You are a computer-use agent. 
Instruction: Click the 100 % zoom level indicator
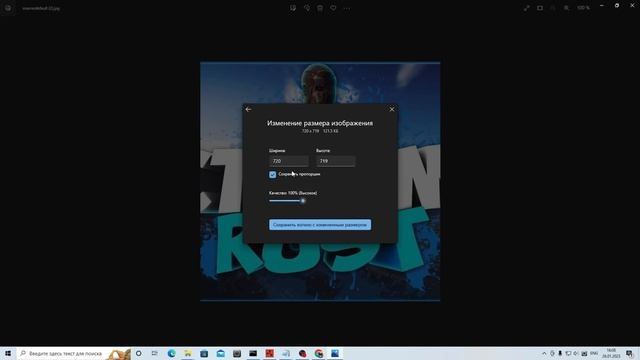(584, 8)
